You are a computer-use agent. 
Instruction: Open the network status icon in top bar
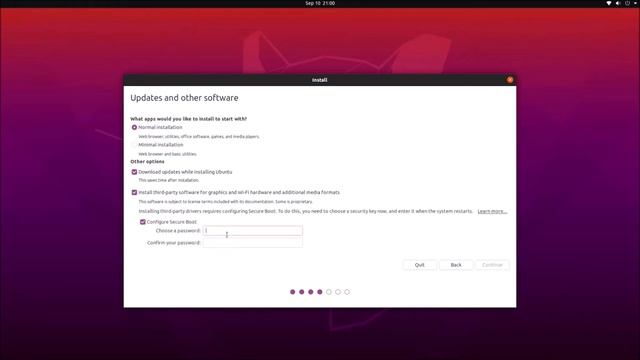click(609, 3)
